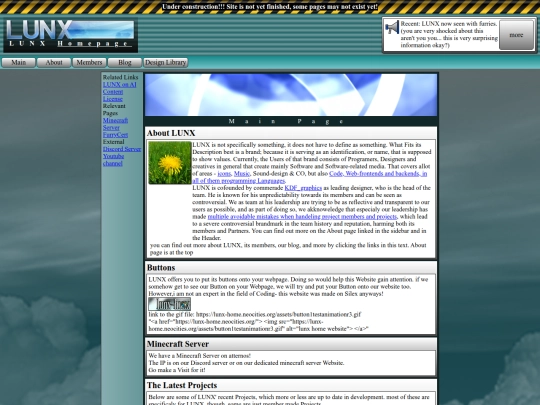Go to the Members page

pyautogui.click(x=89, y=62)
